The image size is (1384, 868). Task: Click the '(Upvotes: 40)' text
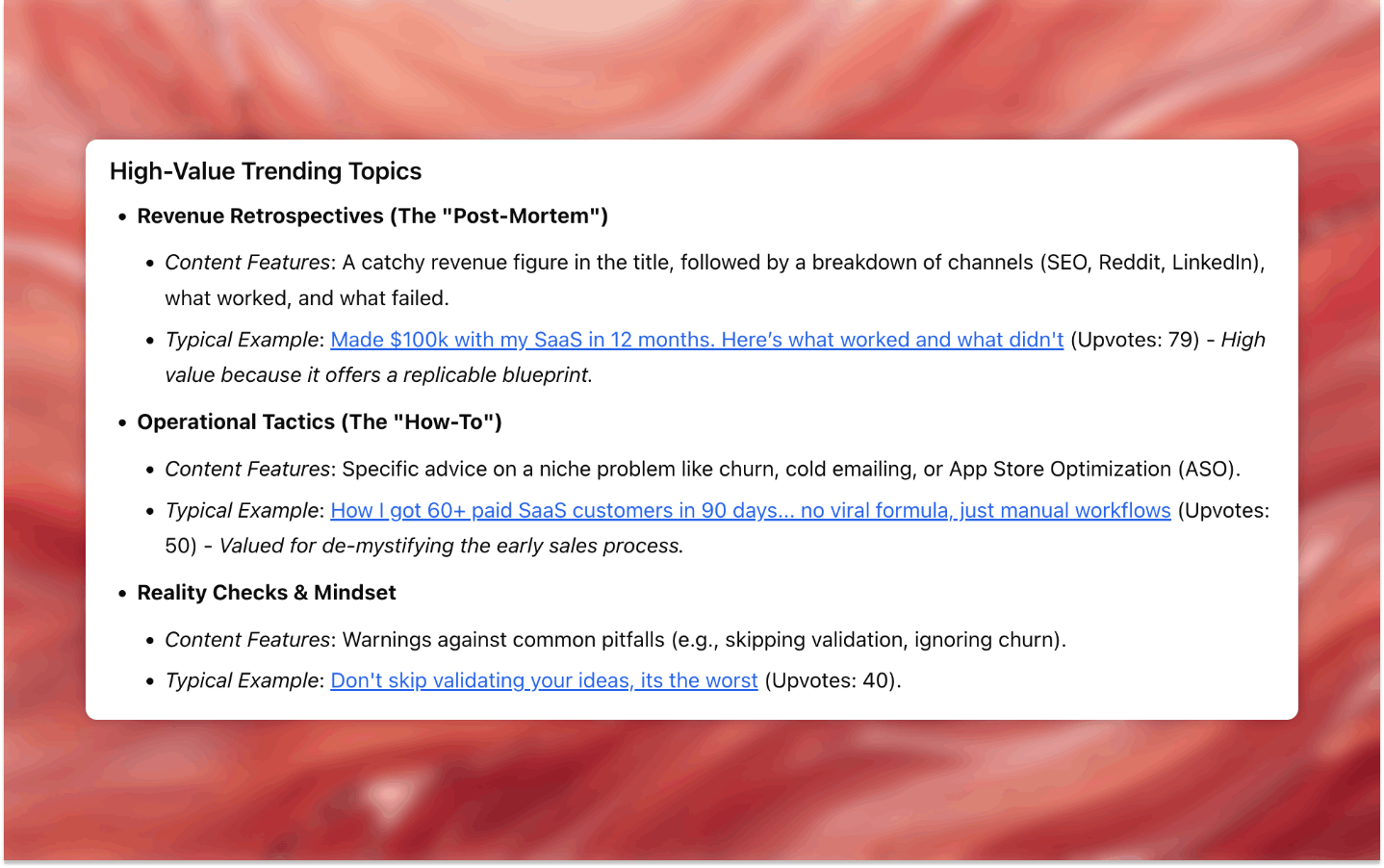[830, 680]
